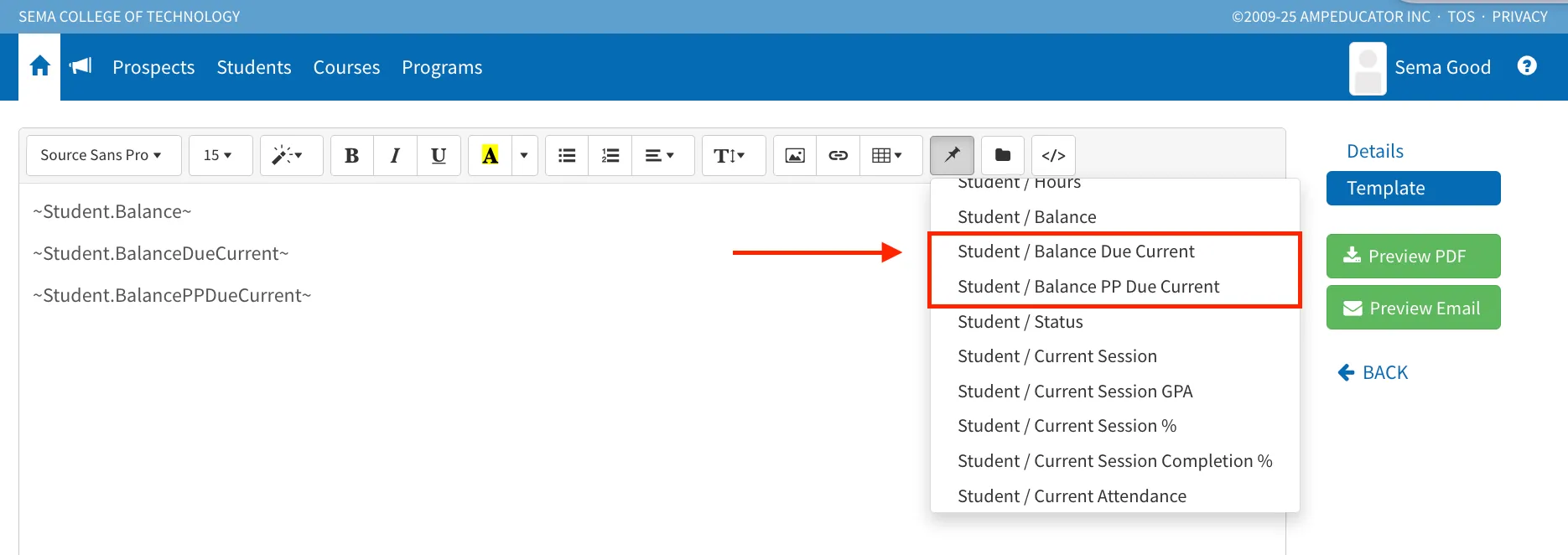Insert an ordered numbered list
1568x555 pixels.
tap(610, 155)
